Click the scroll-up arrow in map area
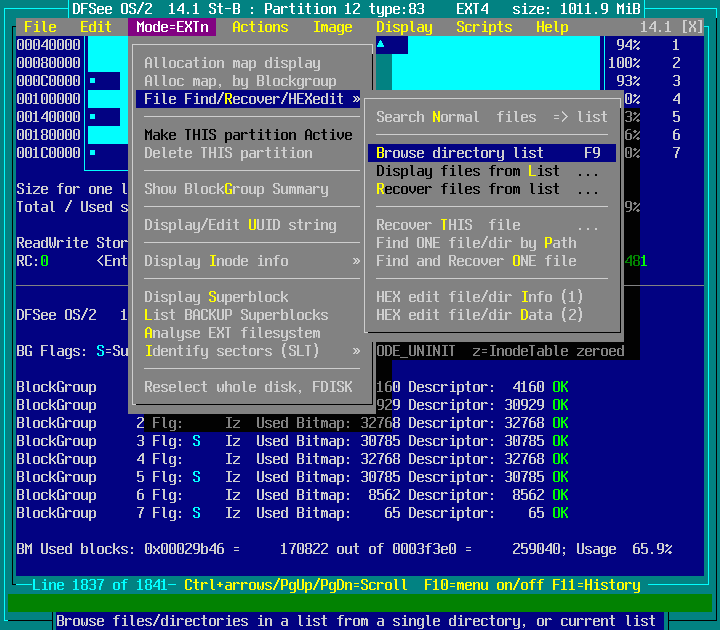This screenshot has height=630, width=720. tap(380, 45)
